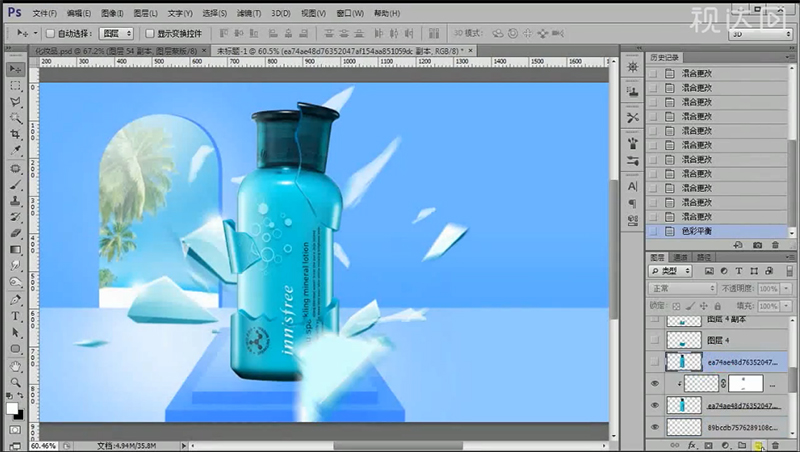Add layer style fx button
Screen dimensions: 800x452
point(692,445)
